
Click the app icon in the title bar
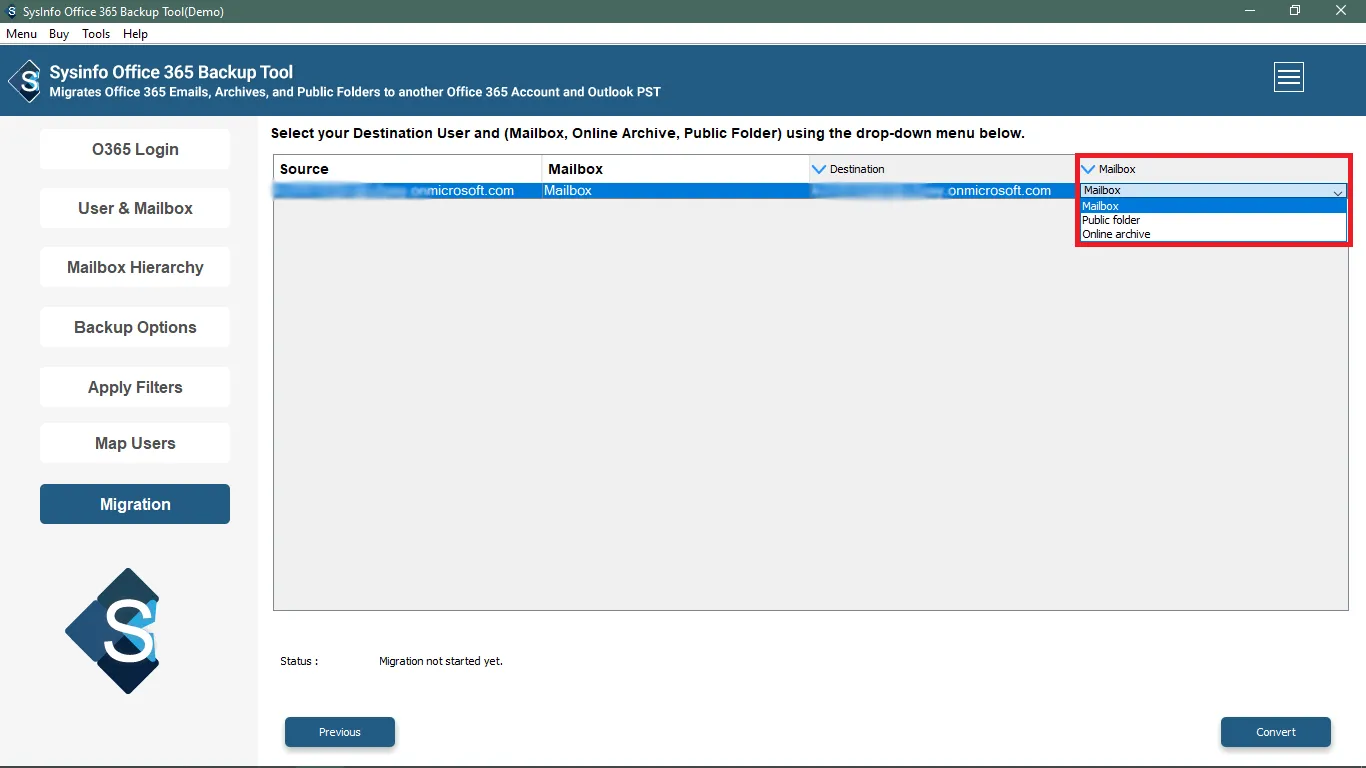point(11,11)
